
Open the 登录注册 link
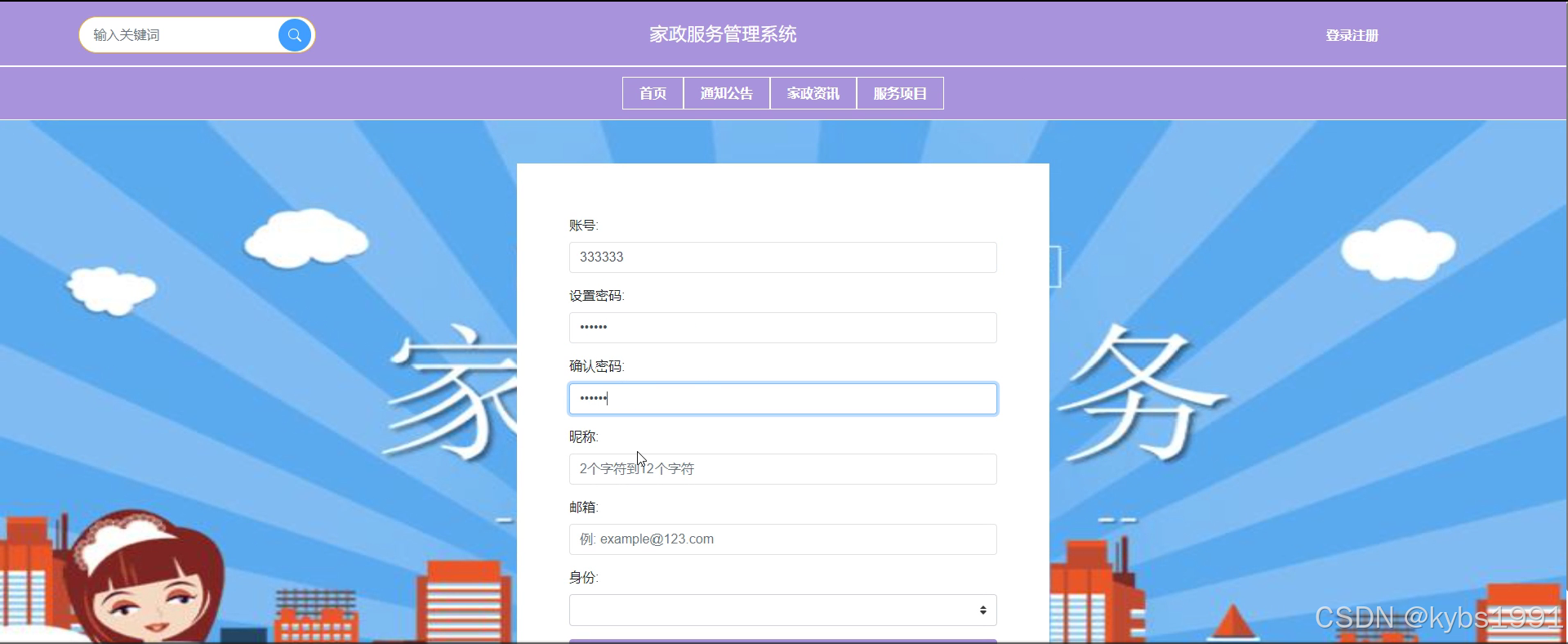point(1352,35)
